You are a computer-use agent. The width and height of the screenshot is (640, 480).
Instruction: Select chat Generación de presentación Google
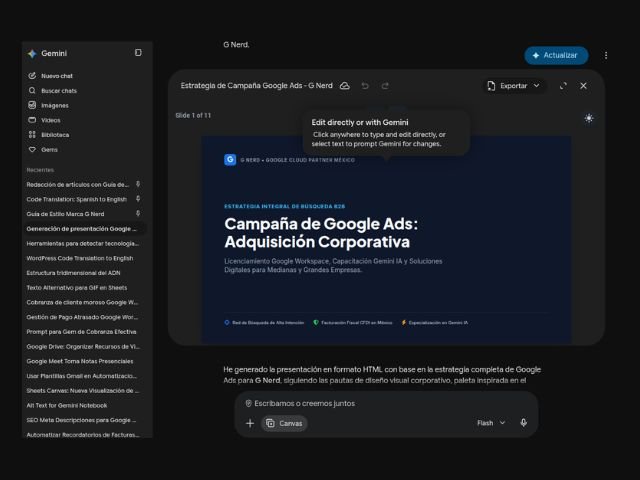tap(82, 229)
